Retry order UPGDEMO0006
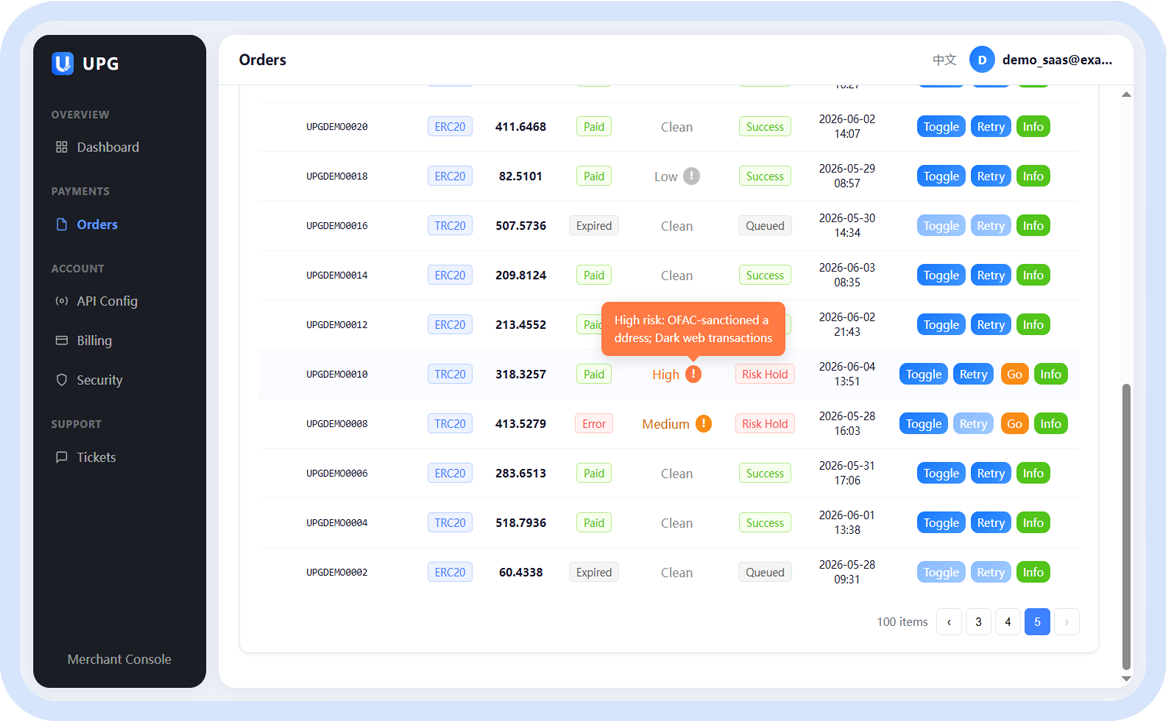The height and width of the screenshot is (723, 1167). pos(991,474)
